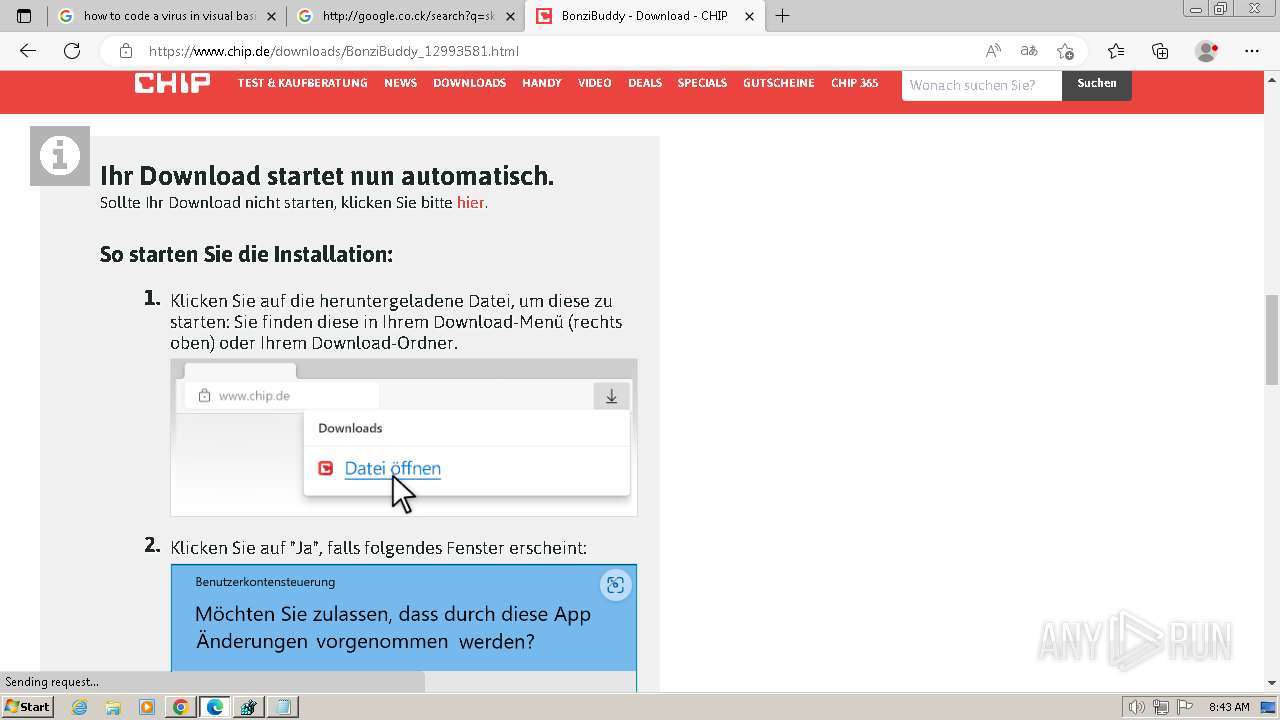Add this page to favorites
Image resolution: width=1280 pixels, height=720 pixels.
tap(1065, 51)
